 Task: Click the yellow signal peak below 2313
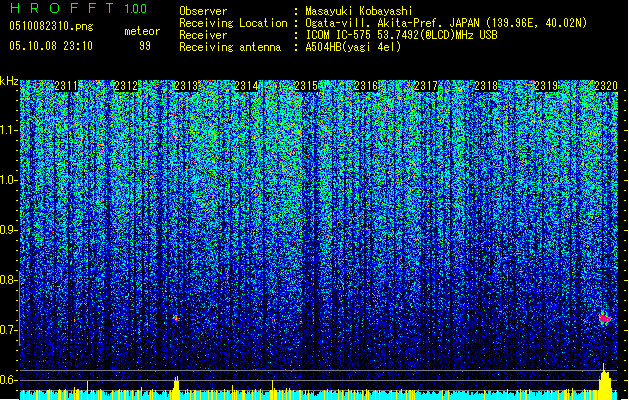(176, 388)
